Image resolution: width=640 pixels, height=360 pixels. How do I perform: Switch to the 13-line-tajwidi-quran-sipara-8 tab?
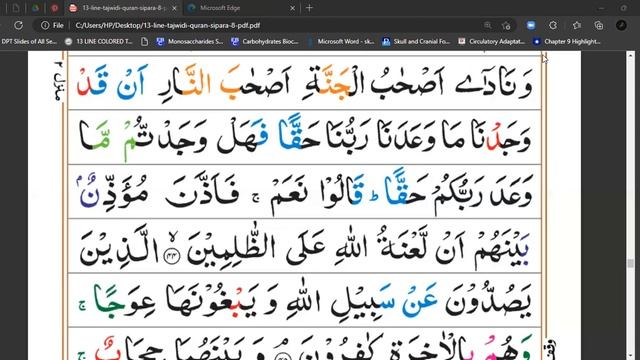pos(122,8)
